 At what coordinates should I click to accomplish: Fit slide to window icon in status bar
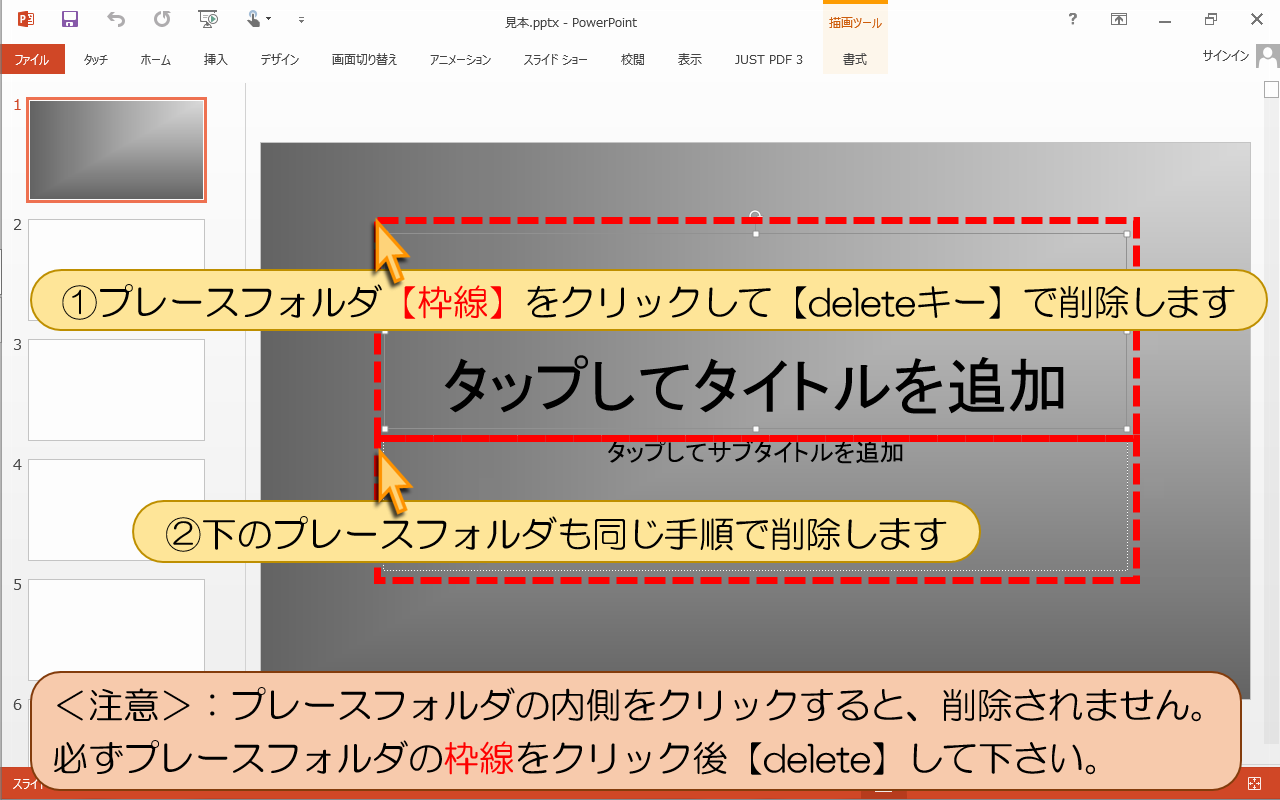tap(1255, 785)
